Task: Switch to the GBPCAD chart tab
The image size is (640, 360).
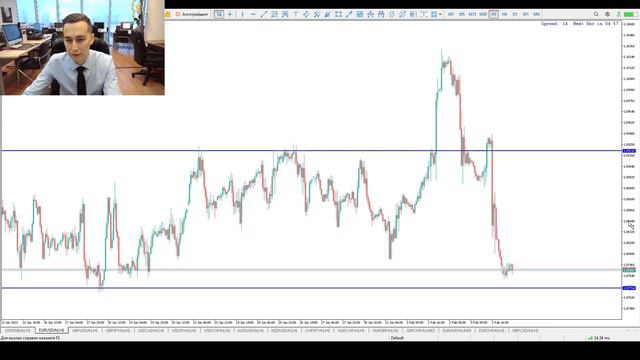Action: (525, 330)
